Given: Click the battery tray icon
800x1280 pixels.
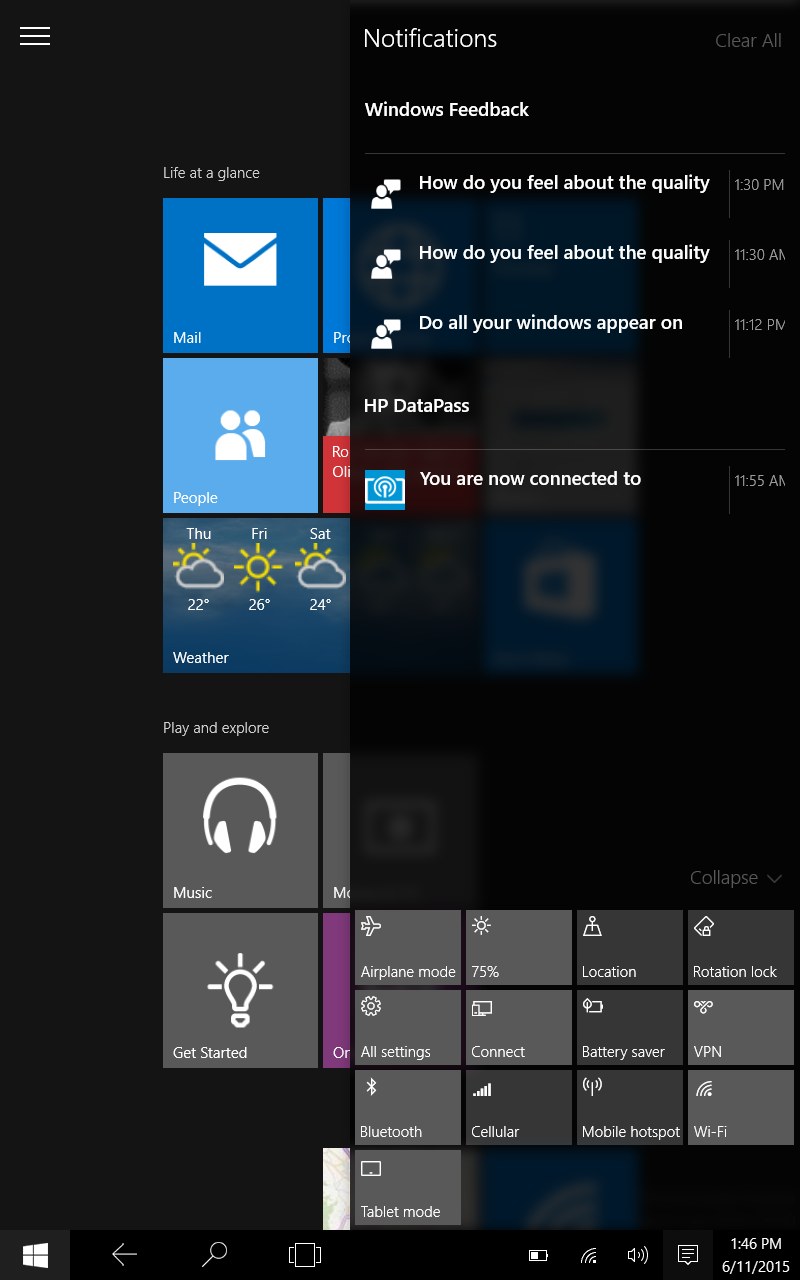Looking at the screenshot, I should (539, 1255).
